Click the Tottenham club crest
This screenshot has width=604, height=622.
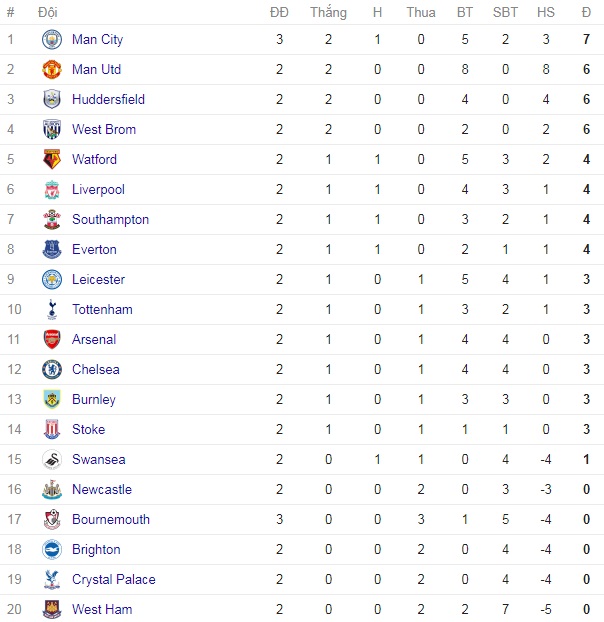coord(52,309)
